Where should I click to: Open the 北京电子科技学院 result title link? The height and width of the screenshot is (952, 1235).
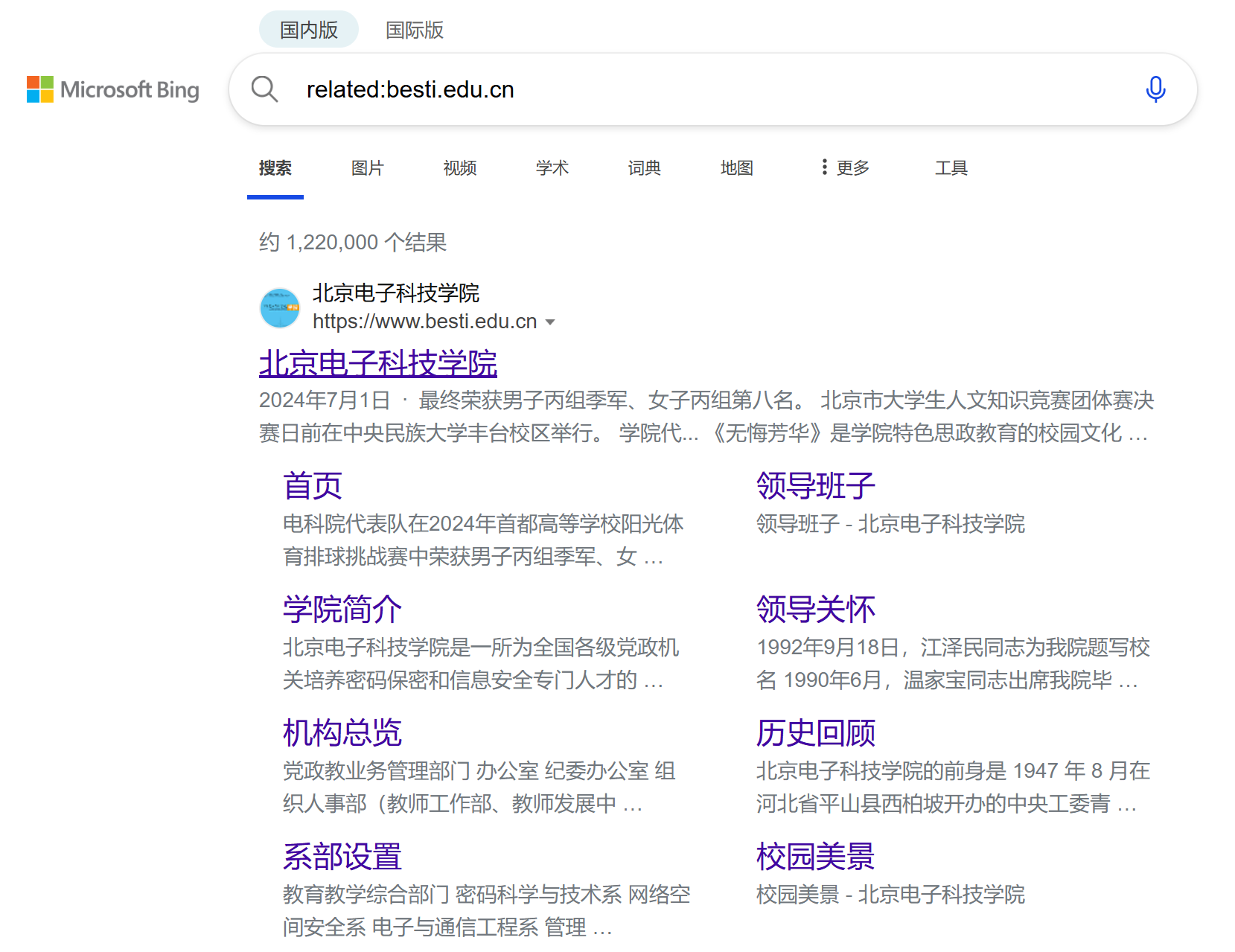point(378,363)
